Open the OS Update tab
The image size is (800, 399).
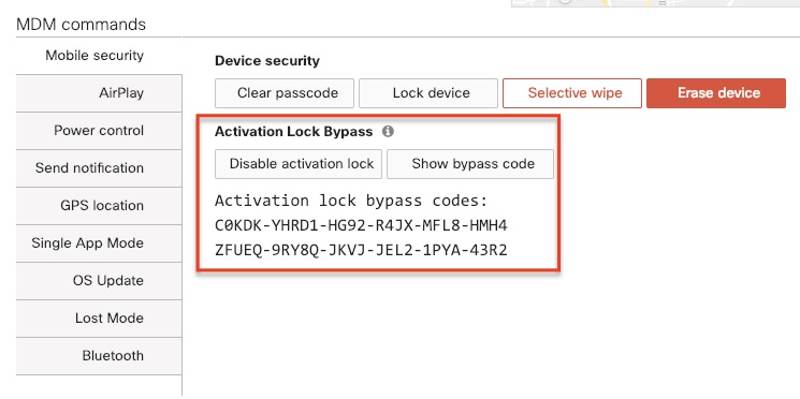(99, 281)
